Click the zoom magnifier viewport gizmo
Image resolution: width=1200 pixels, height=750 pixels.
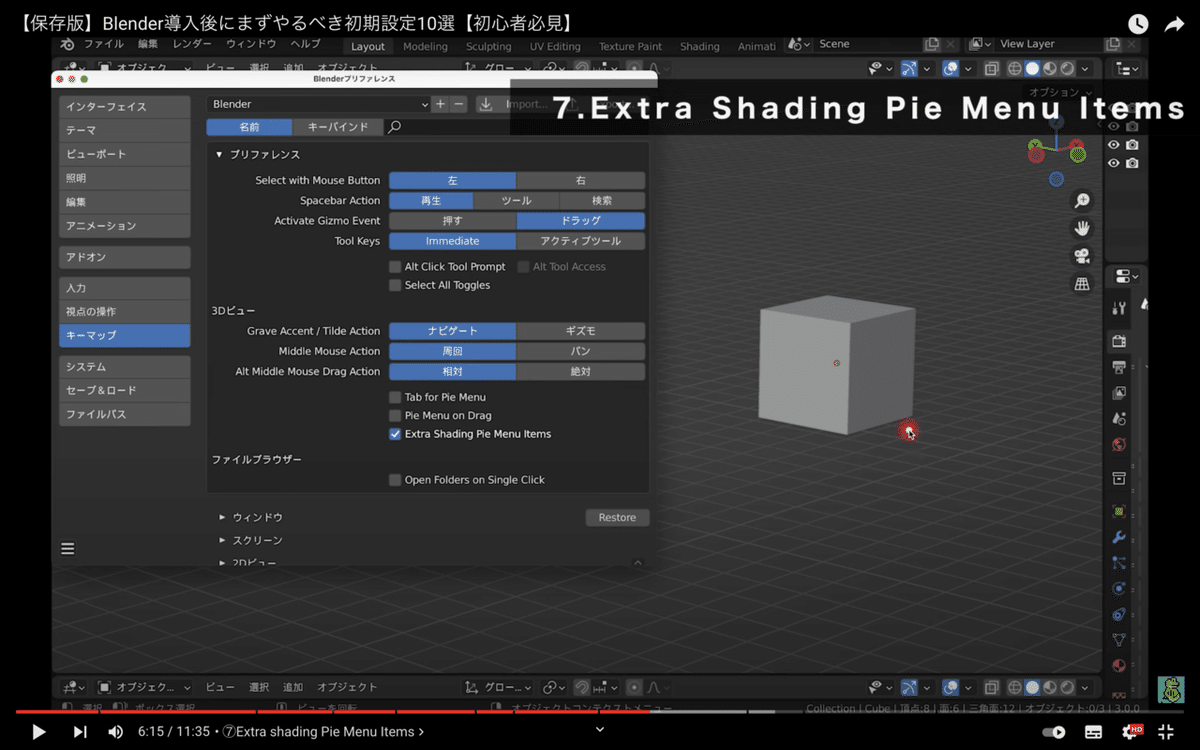[x=1082, y=201]
